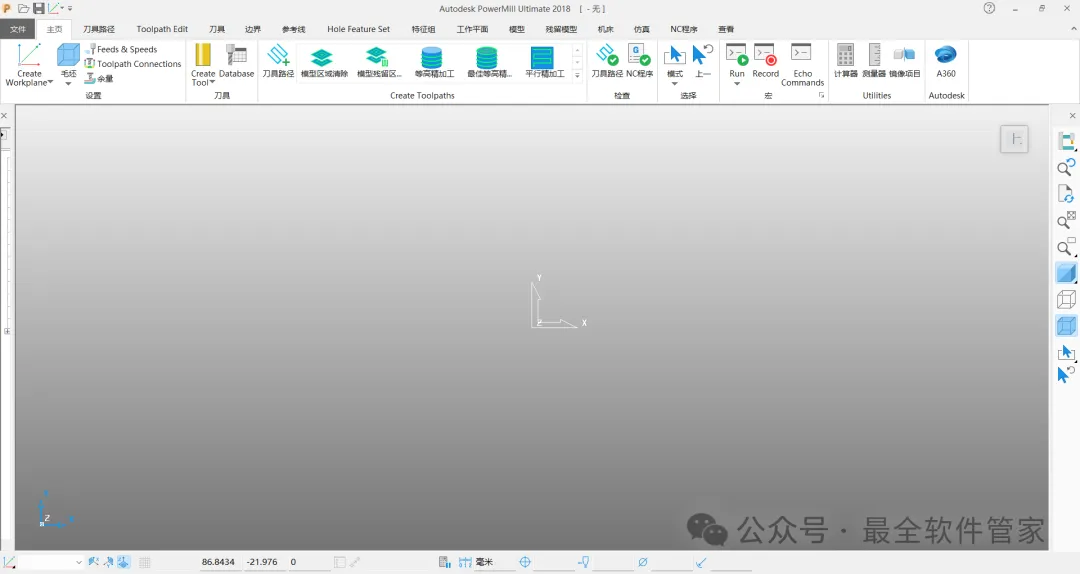Expand the tree node in left panel
The height and width of the screenshot is (574, 1080).
7,331
